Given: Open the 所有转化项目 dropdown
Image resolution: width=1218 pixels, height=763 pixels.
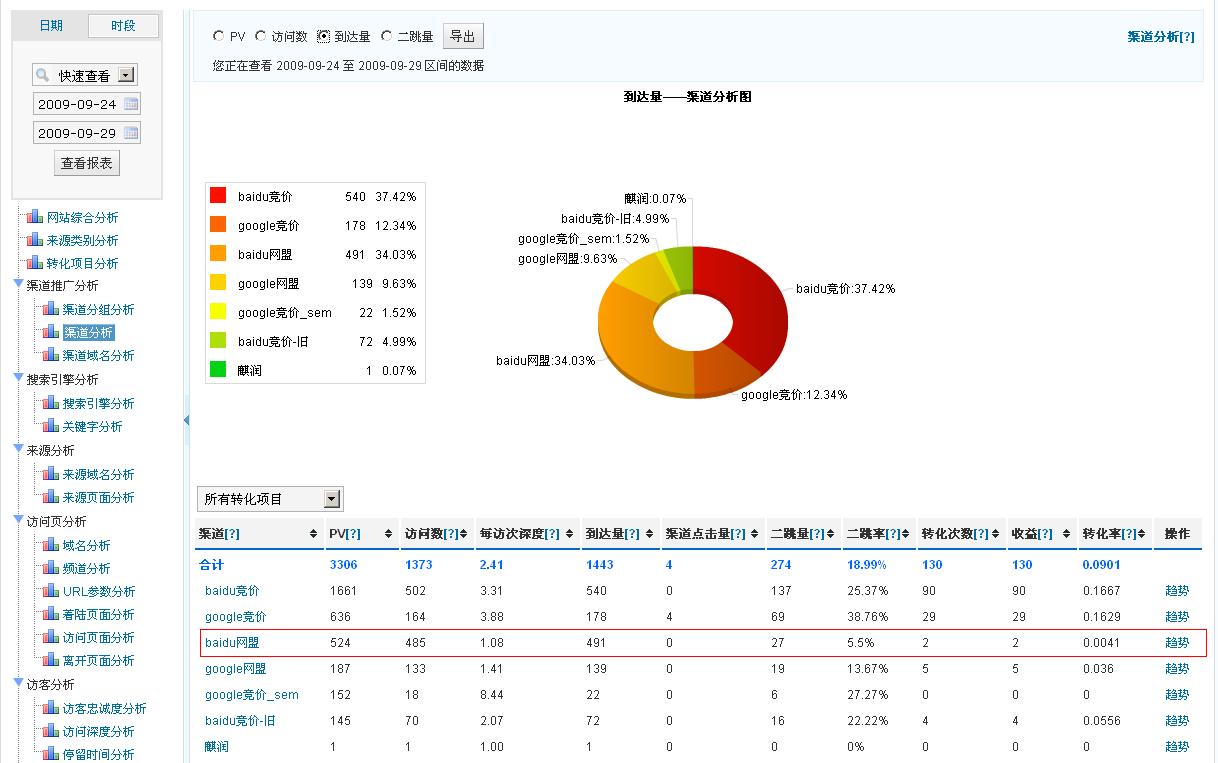Looking at the screenshot, I should click(x=332, y=499).
